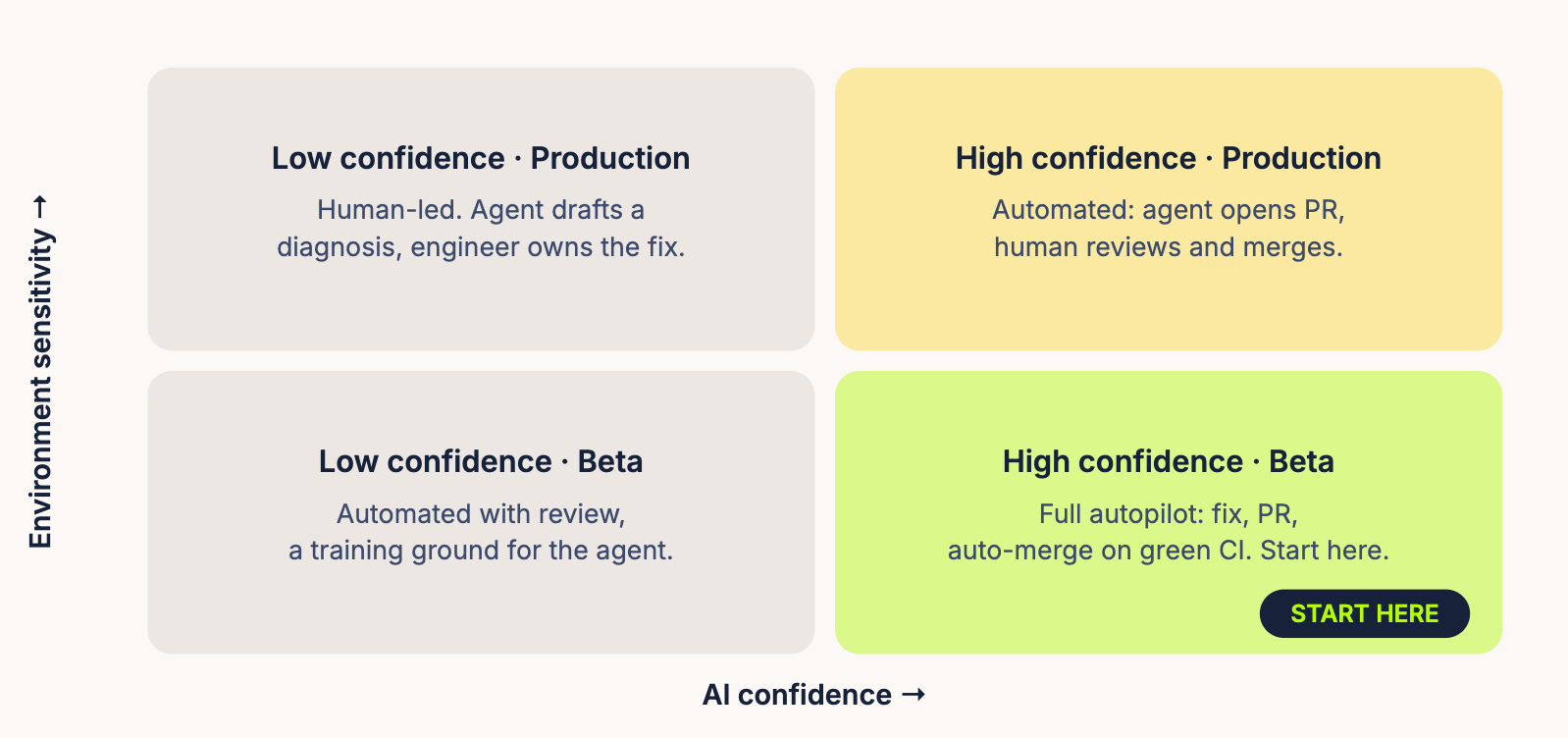
Task: Select the Low confidence · Production heading
Action: click(481, 158)
